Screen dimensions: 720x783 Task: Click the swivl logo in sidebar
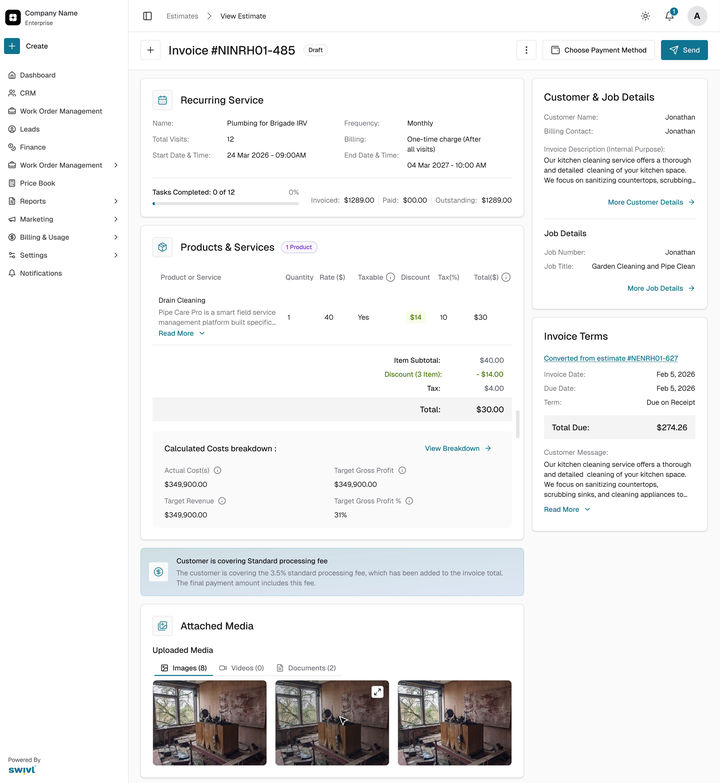pyautogui.click(x=22, y=770)
